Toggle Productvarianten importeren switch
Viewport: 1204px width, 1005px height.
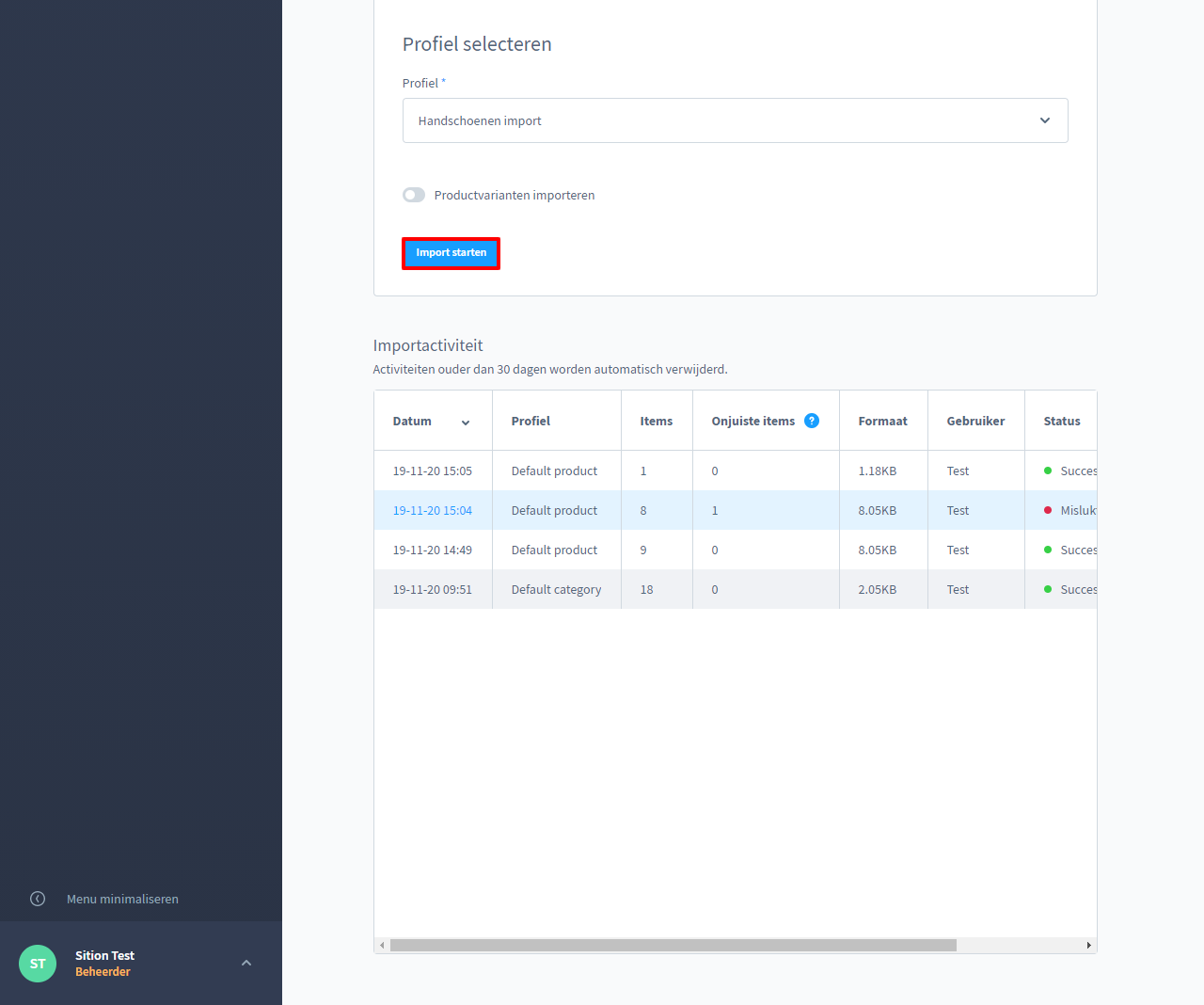click(x=414, y=195)
